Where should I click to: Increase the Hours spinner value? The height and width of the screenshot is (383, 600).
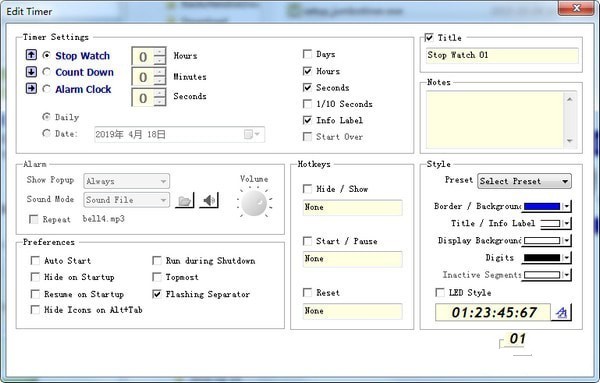coord(160,52)
